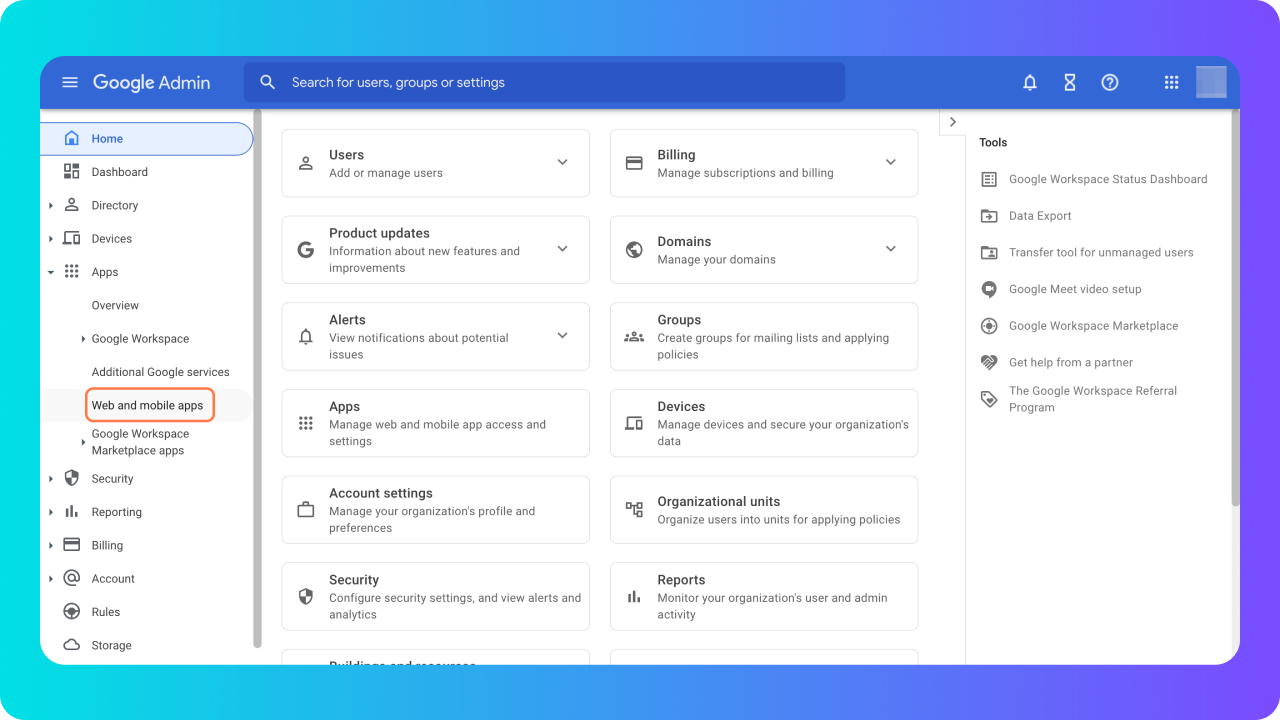Open the Google apps grid launcher
1280x720 pixels.
pos(1172,83)
